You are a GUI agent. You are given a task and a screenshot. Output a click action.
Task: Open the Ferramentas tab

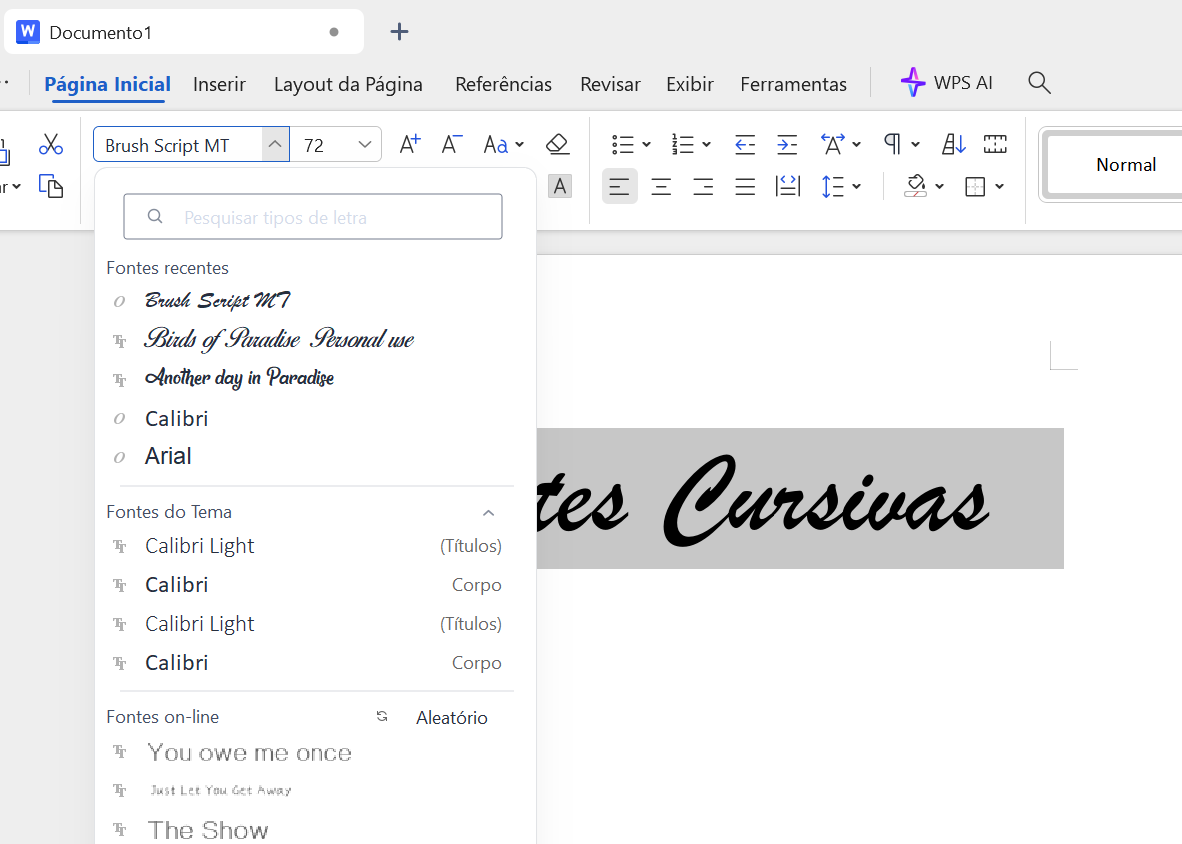pyautogui.click(x=794, y=84)
